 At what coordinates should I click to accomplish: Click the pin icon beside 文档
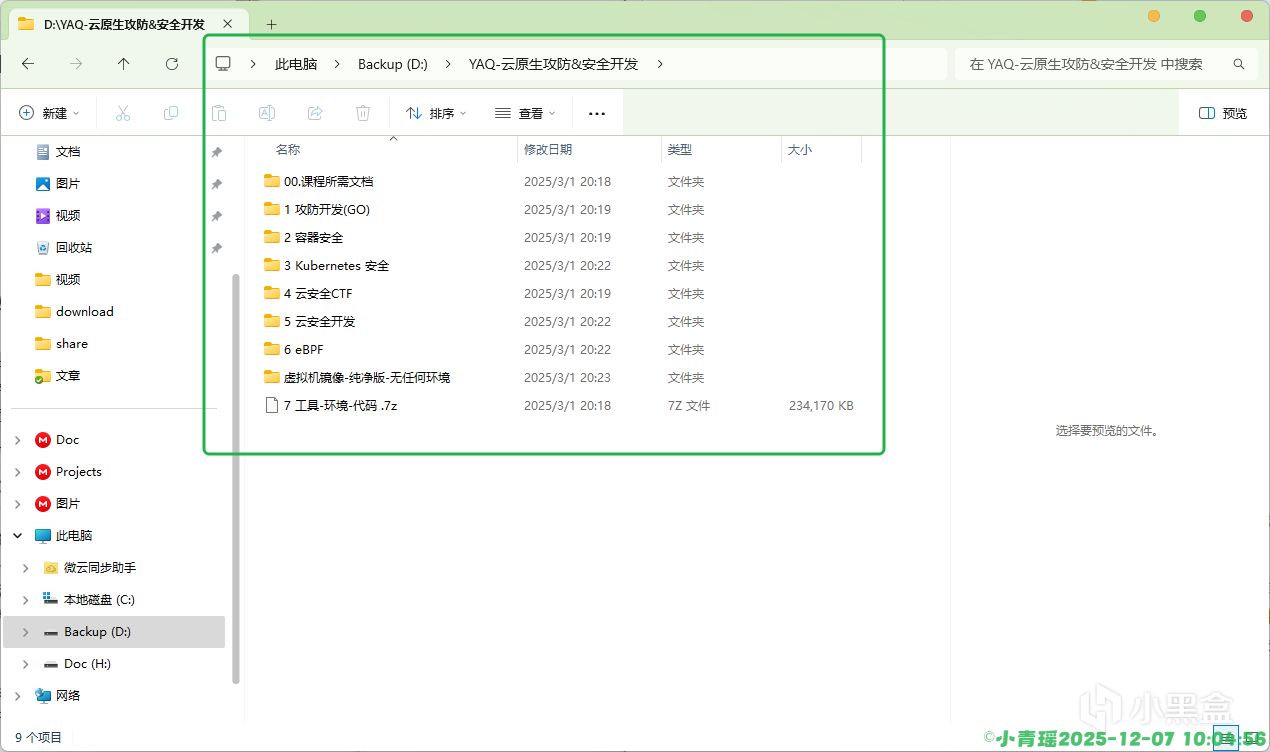click(x=217, y=152)
